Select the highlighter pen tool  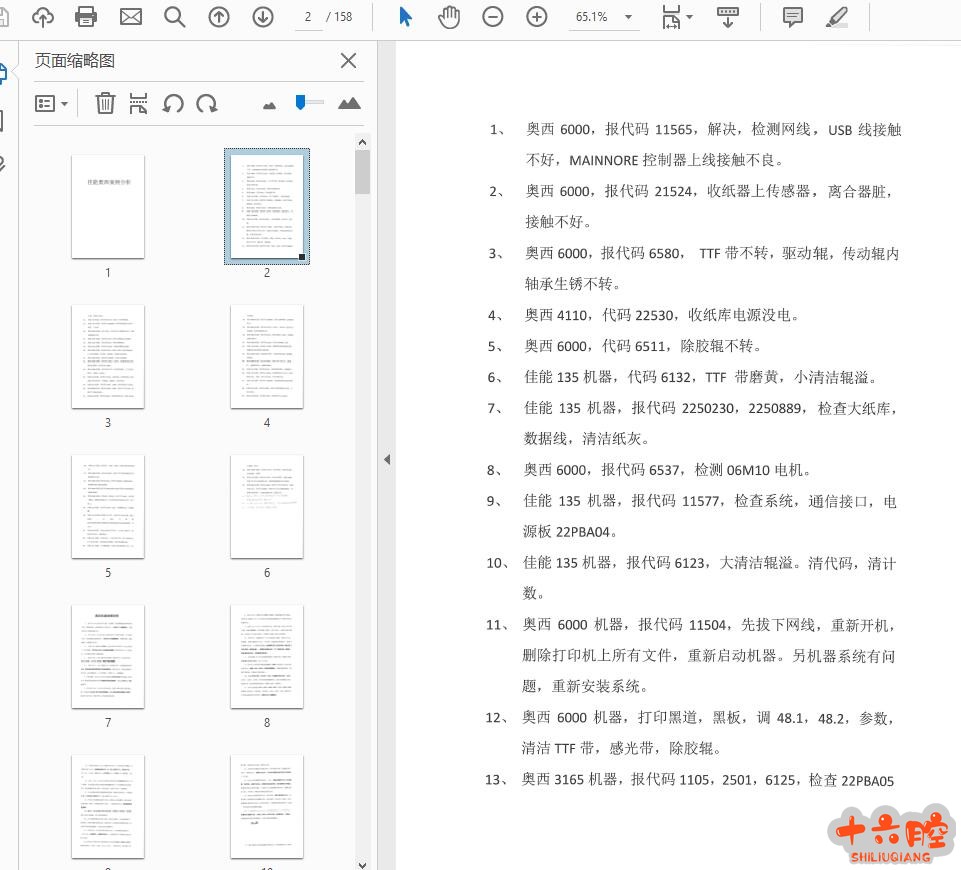tap(837, 17)
